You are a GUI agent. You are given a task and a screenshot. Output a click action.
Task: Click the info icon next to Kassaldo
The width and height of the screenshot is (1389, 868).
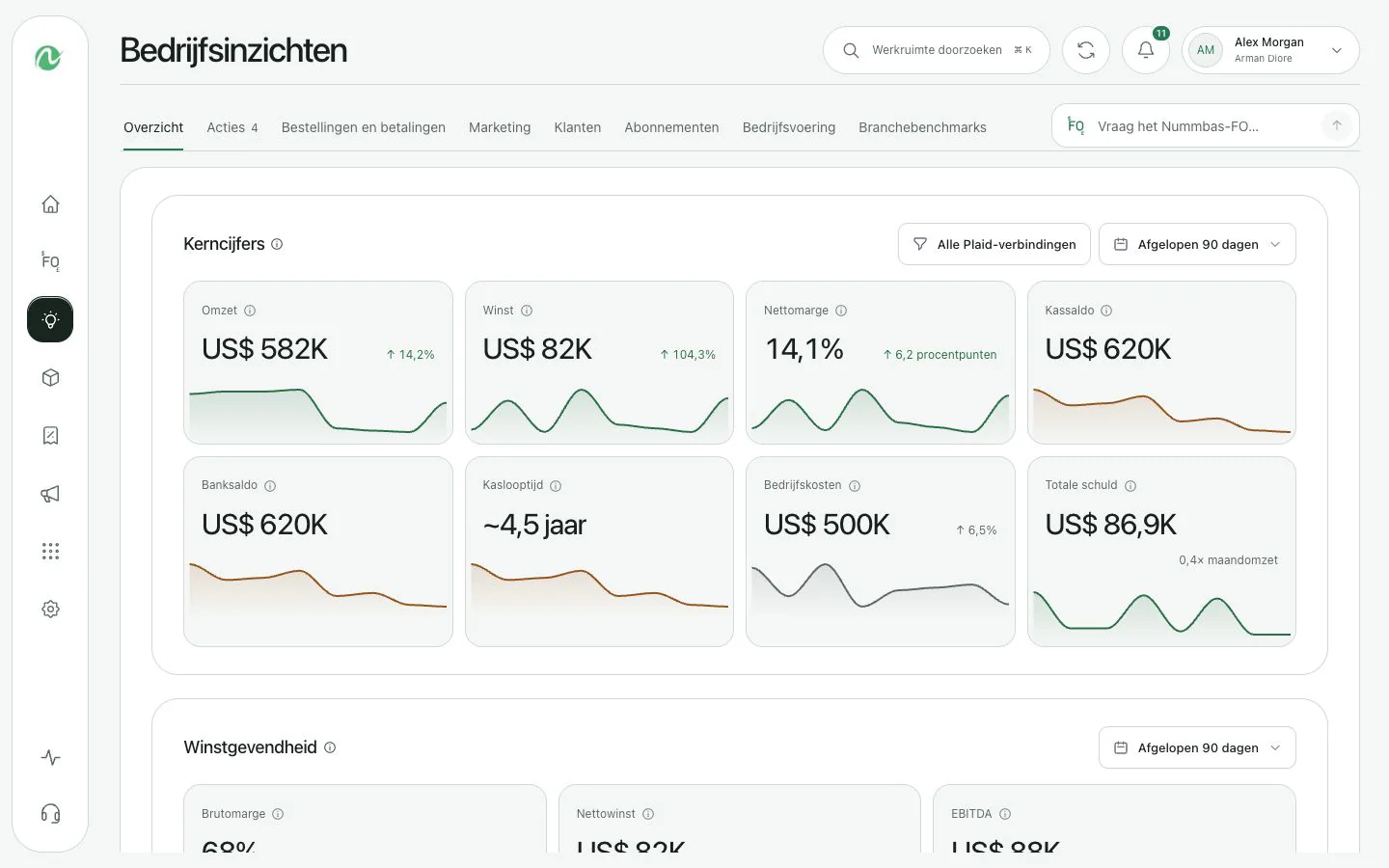[x=1106, y=311]
